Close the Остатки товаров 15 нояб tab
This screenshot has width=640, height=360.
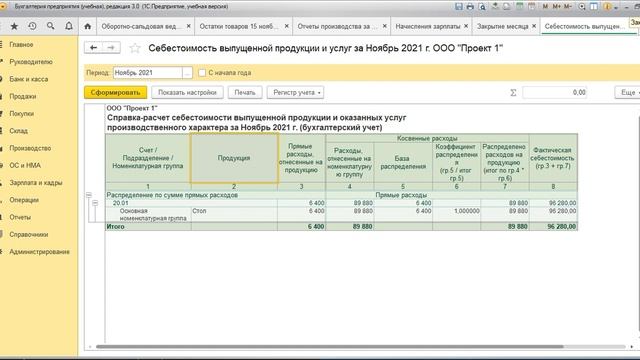pos(287,26)
